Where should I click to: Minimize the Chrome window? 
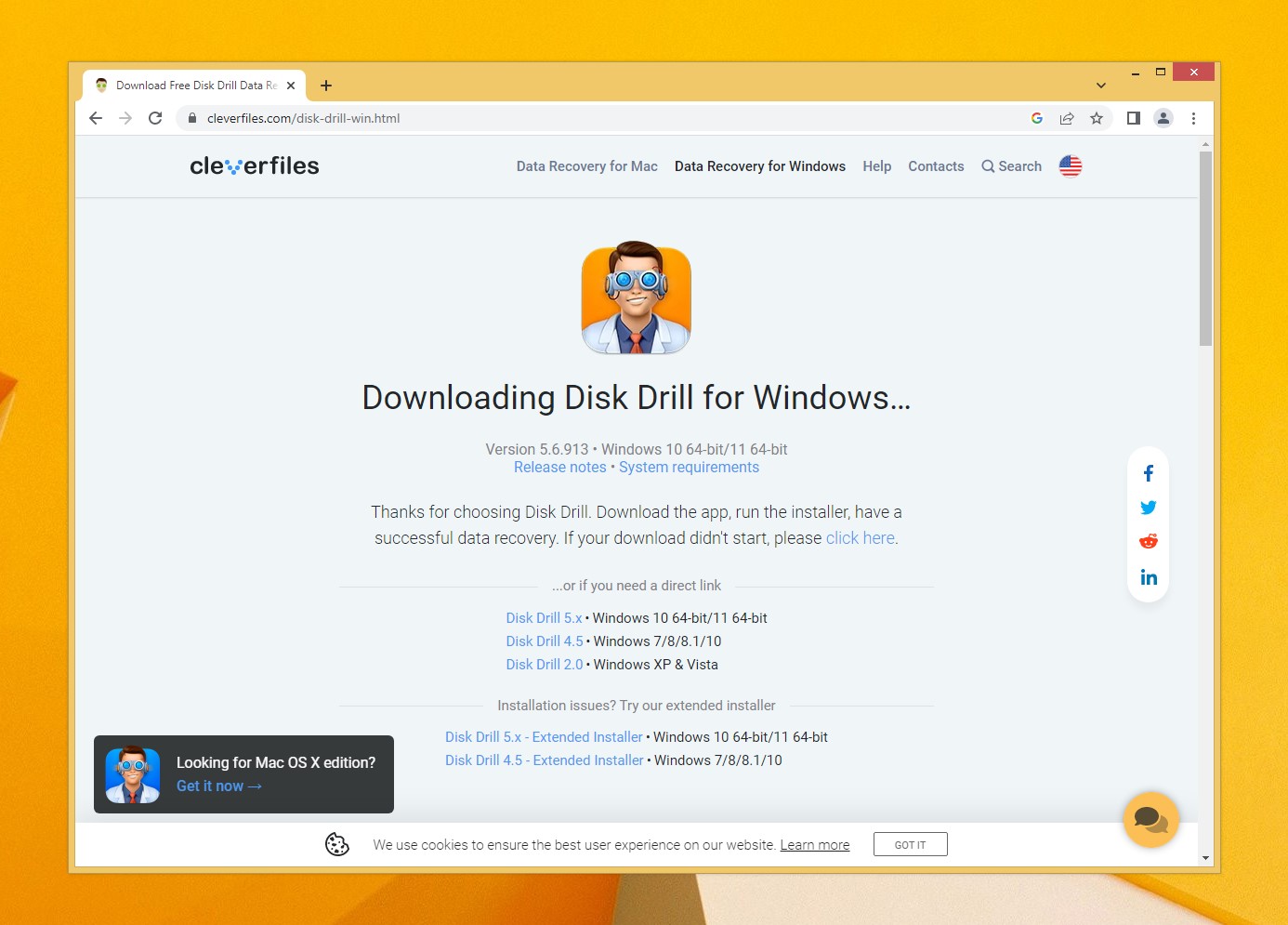[x=1135, y=73]
